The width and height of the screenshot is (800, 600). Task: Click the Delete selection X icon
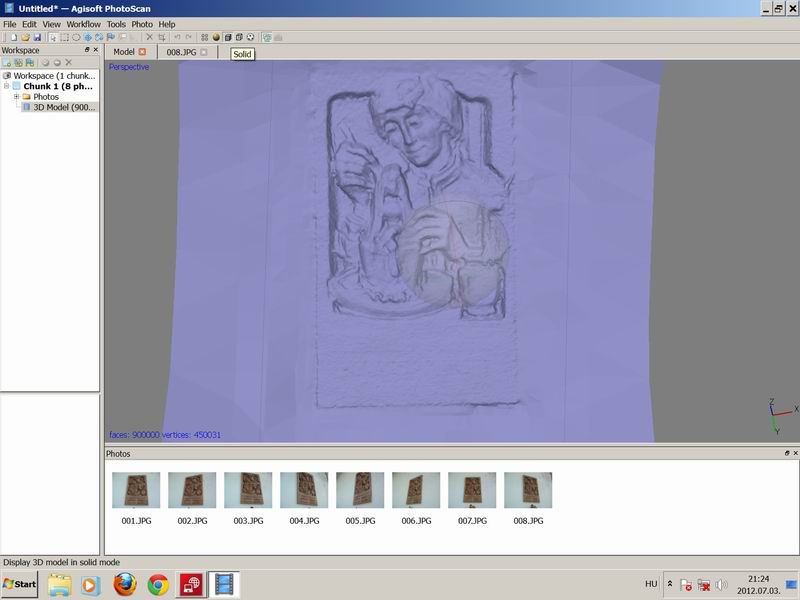pyautogui.click(x=149, y=37)
